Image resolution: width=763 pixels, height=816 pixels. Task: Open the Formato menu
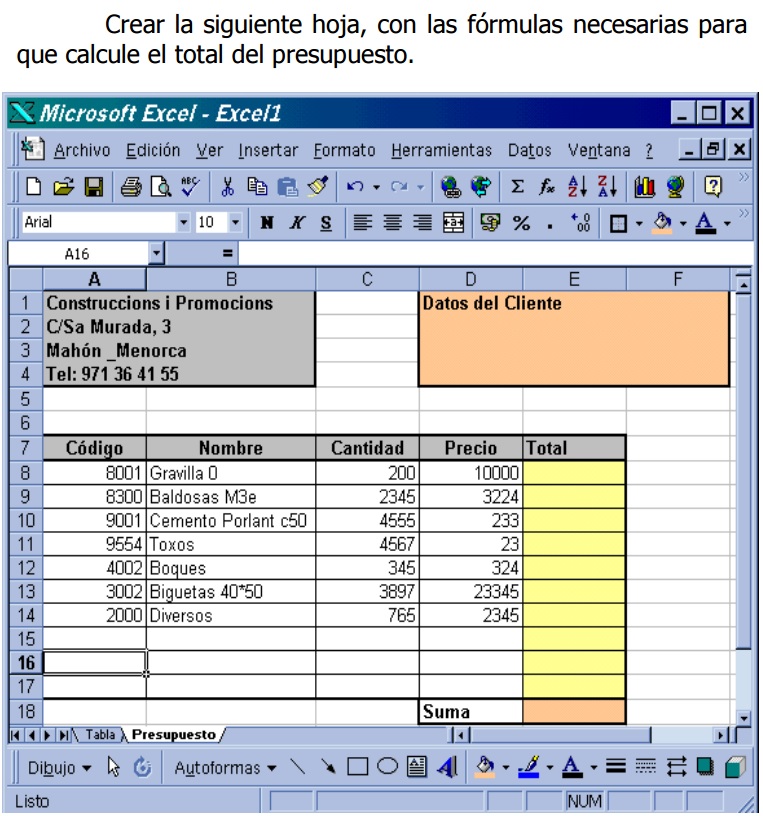[345, 150]
